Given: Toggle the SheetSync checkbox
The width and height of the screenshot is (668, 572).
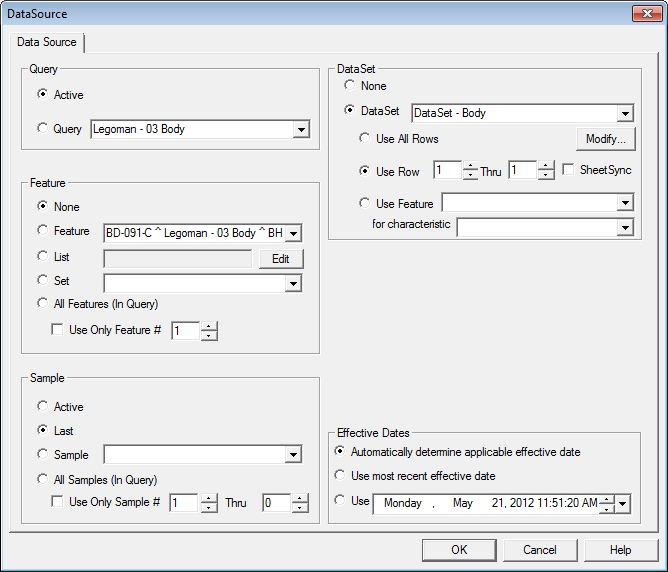Looking at the screenshot, I should 569,170.
